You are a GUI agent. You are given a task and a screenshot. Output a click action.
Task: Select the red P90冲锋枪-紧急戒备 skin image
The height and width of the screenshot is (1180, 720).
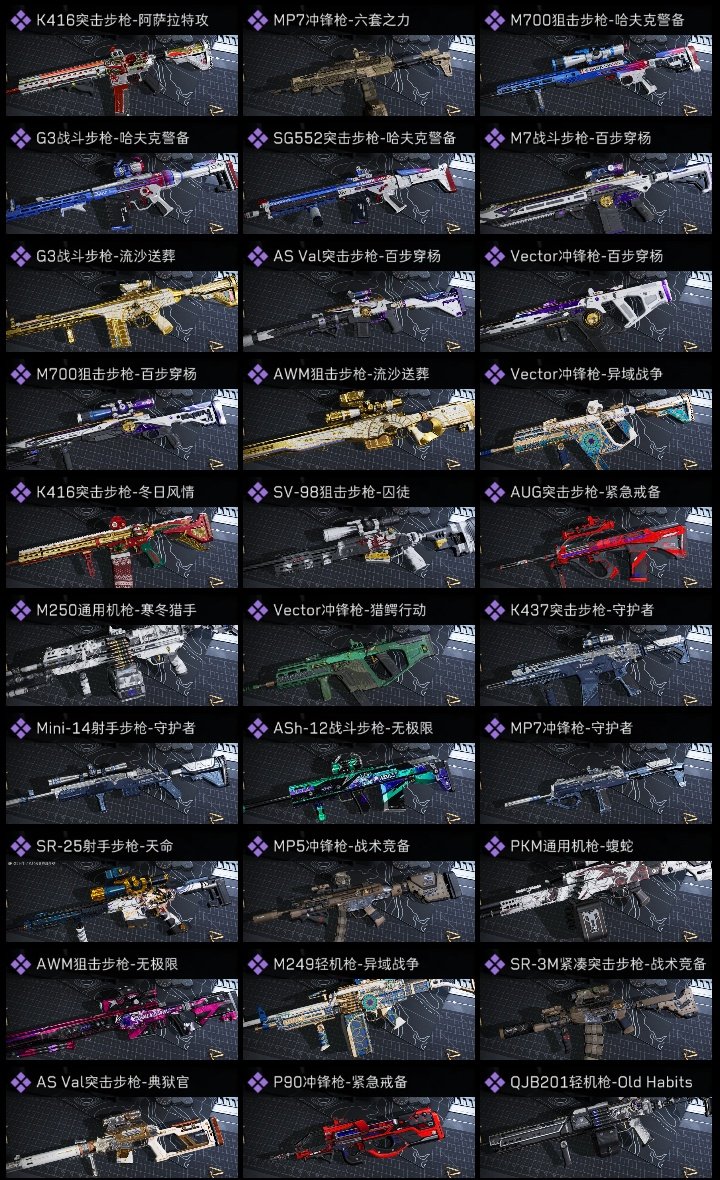point(359,1137)
